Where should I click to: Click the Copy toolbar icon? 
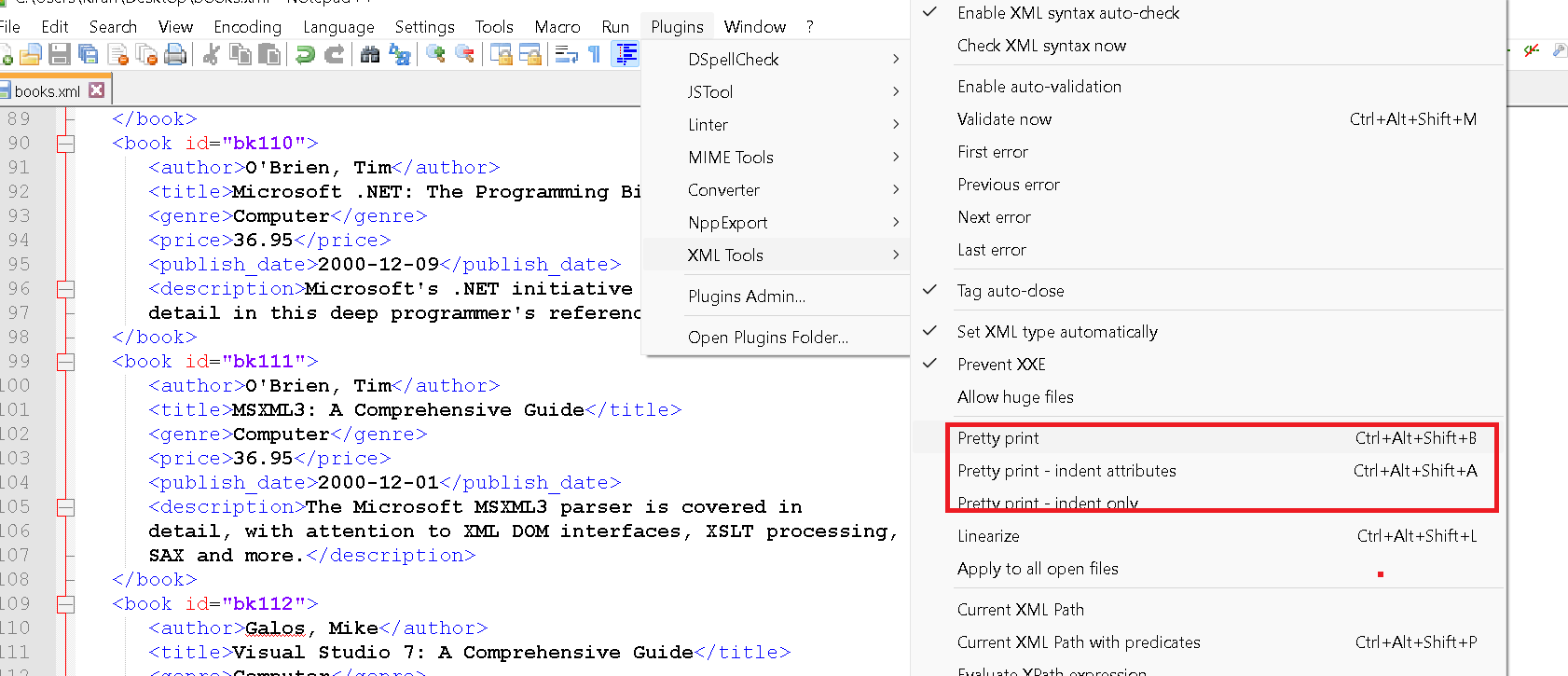tap(241, 55)
